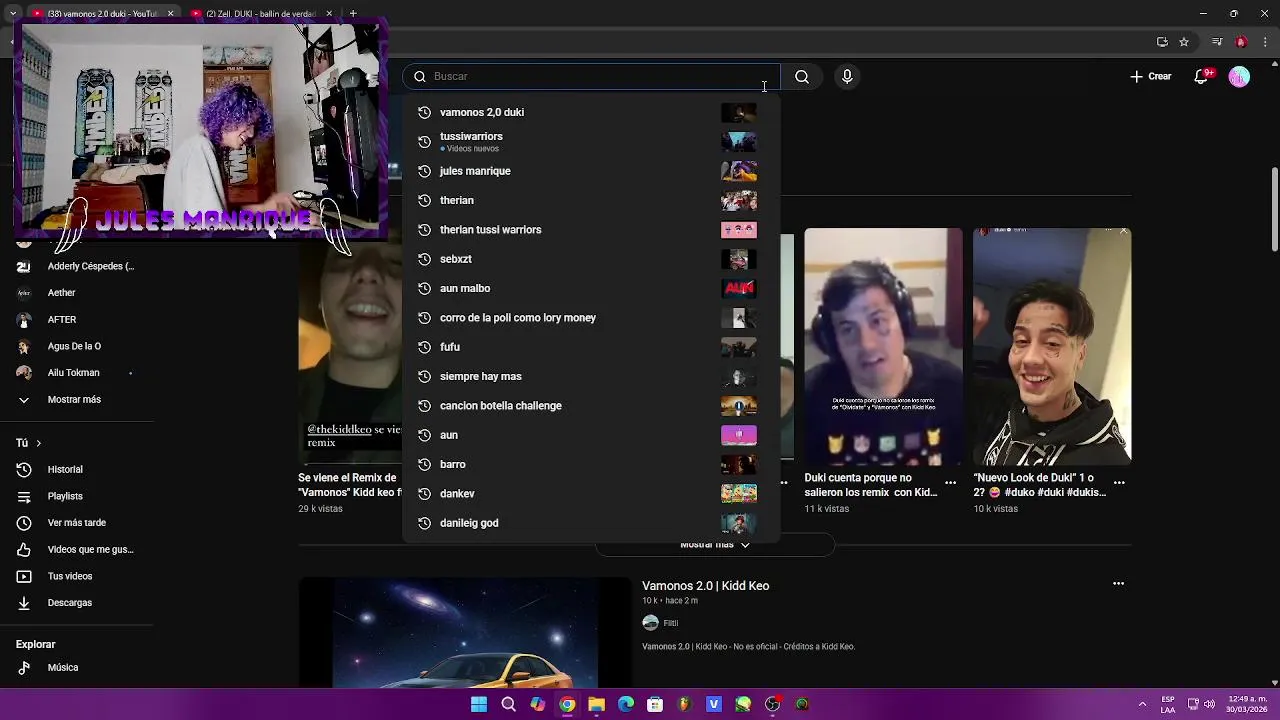Open Playlists in the sidebar
The image size is (1280, 720).
pos(77,496)
